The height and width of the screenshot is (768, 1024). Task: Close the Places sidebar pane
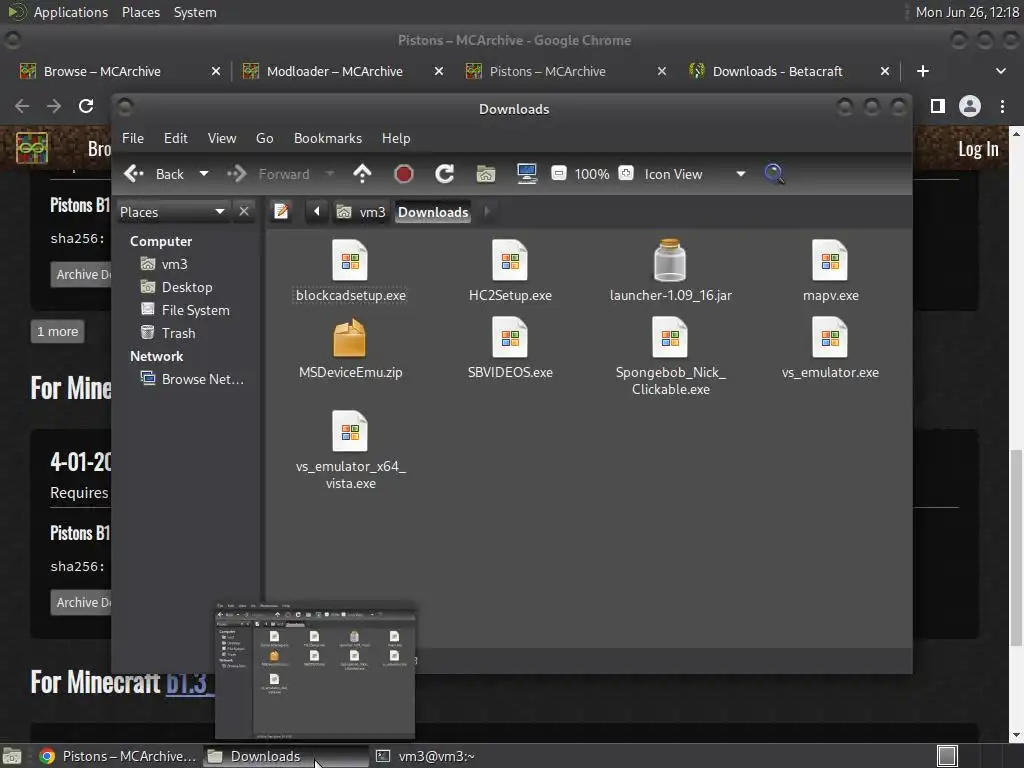(244, 212)
